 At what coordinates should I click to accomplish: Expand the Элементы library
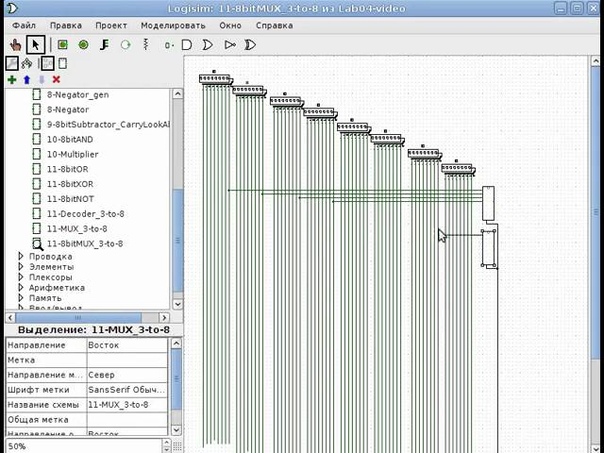click(21, 267)
